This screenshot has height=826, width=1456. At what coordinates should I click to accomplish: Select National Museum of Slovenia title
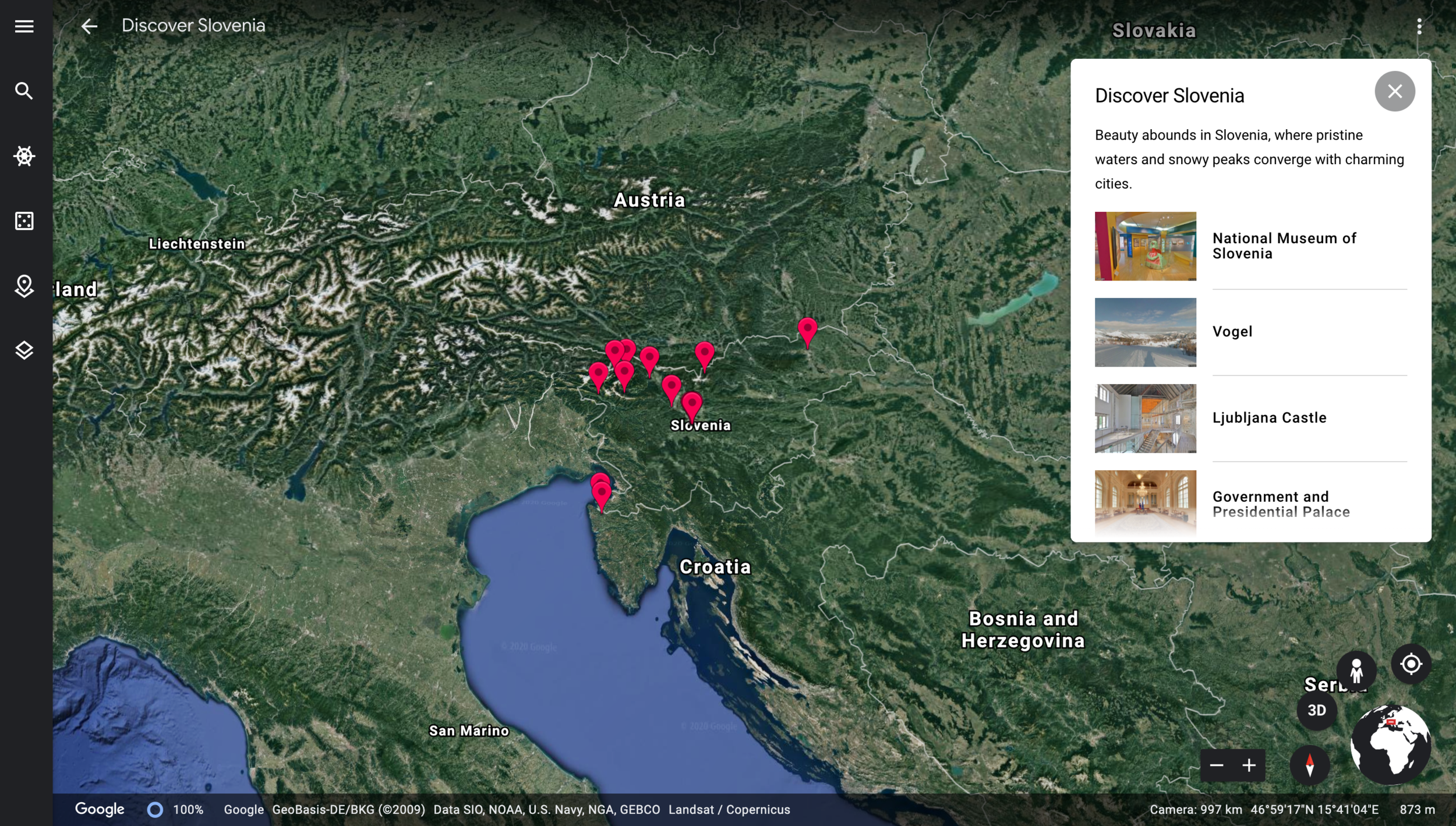1284,246
